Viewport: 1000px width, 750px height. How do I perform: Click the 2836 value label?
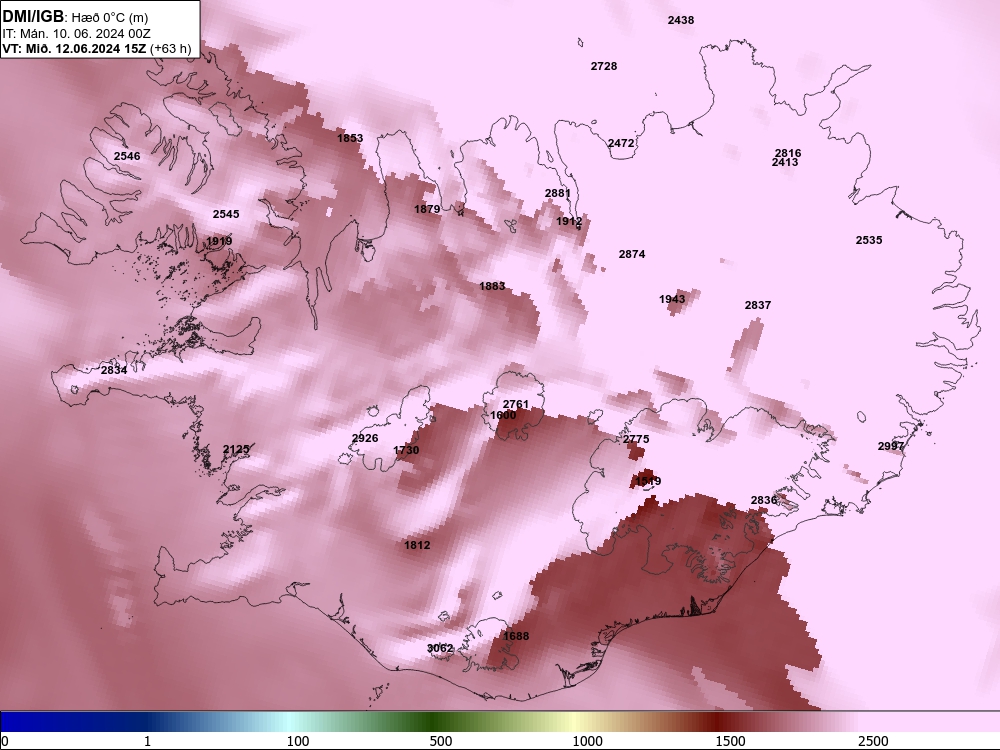763,500
